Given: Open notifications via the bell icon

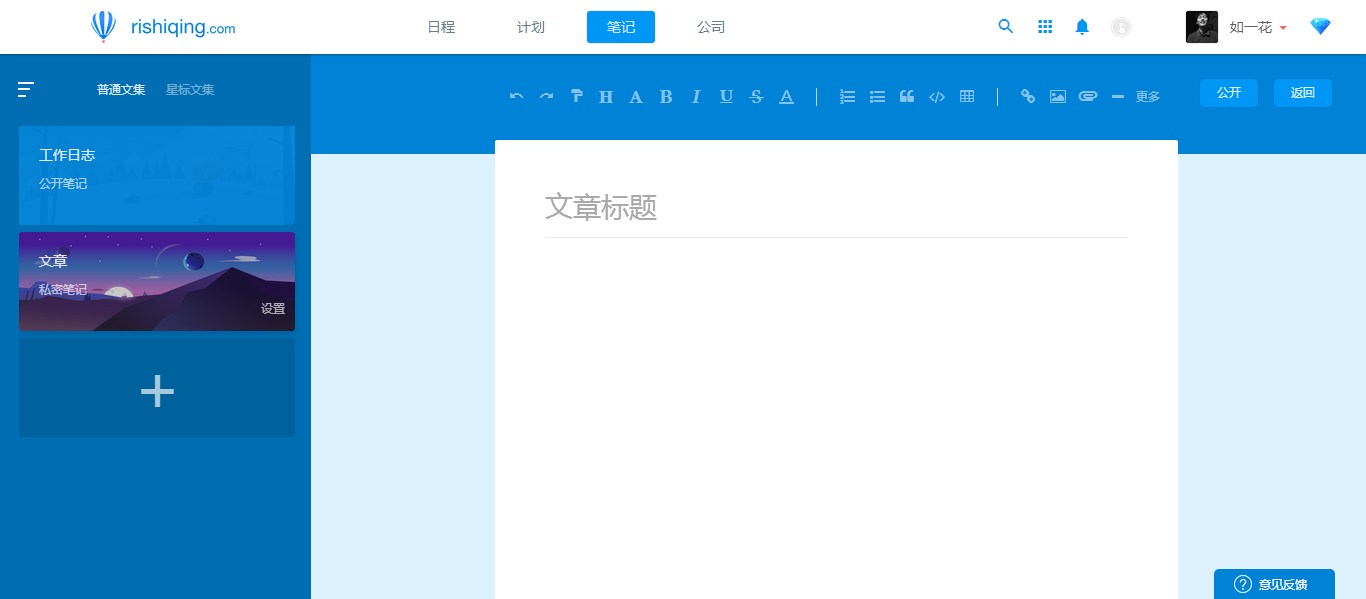Looking at the screenshot, I should (1082, 27).
